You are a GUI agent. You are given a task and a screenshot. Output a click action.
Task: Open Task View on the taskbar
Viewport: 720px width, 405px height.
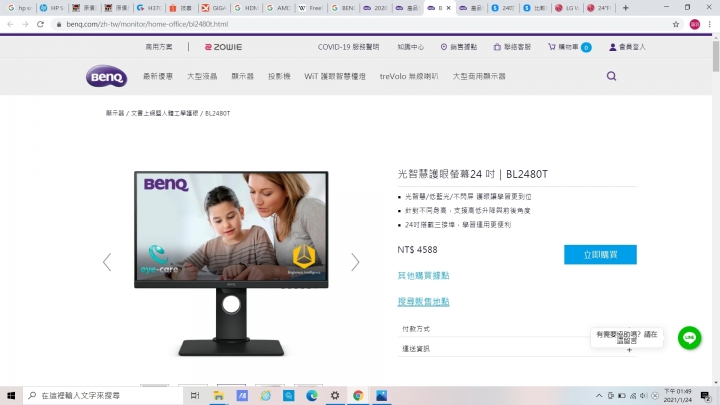point(195,395)
